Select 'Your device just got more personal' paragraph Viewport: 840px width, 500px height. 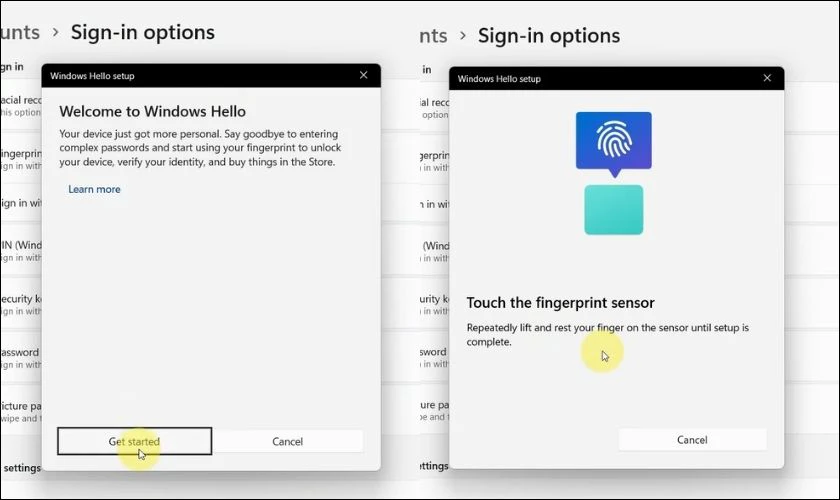pyautogui.click(x=200, y=148)
